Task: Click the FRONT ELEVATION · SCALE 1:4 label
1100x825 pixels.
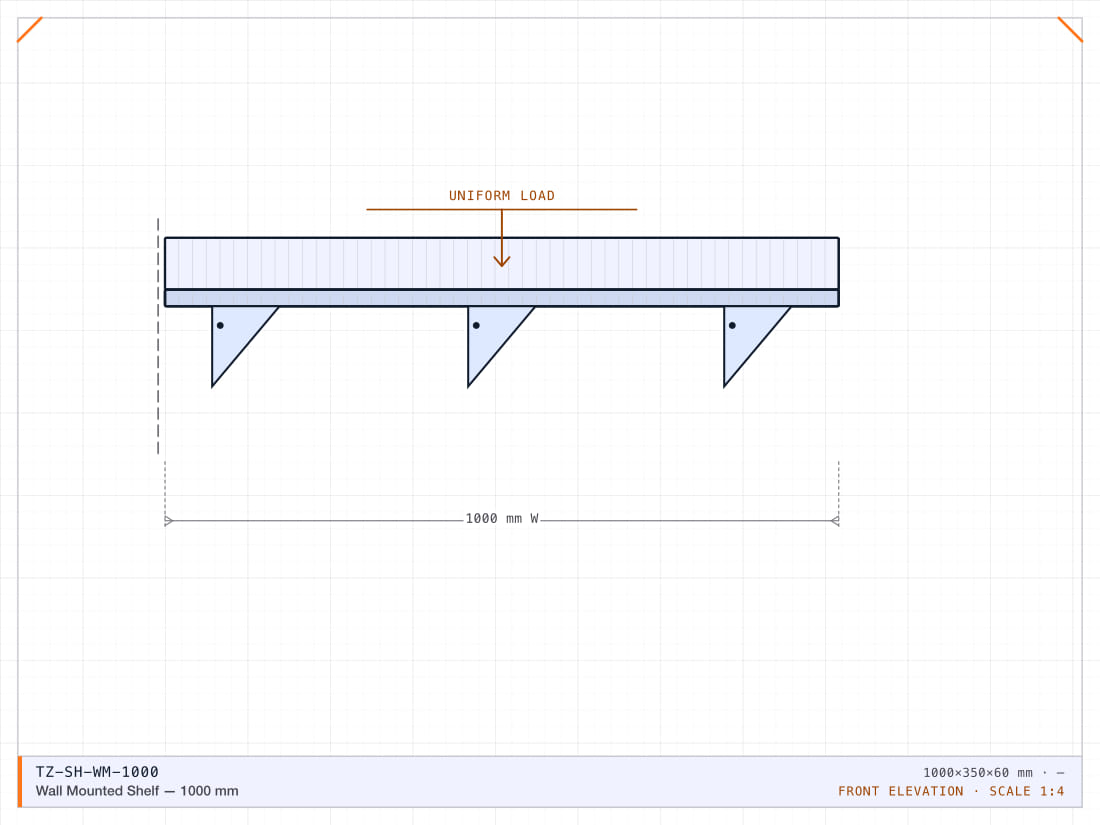Action: pos(951,791)
